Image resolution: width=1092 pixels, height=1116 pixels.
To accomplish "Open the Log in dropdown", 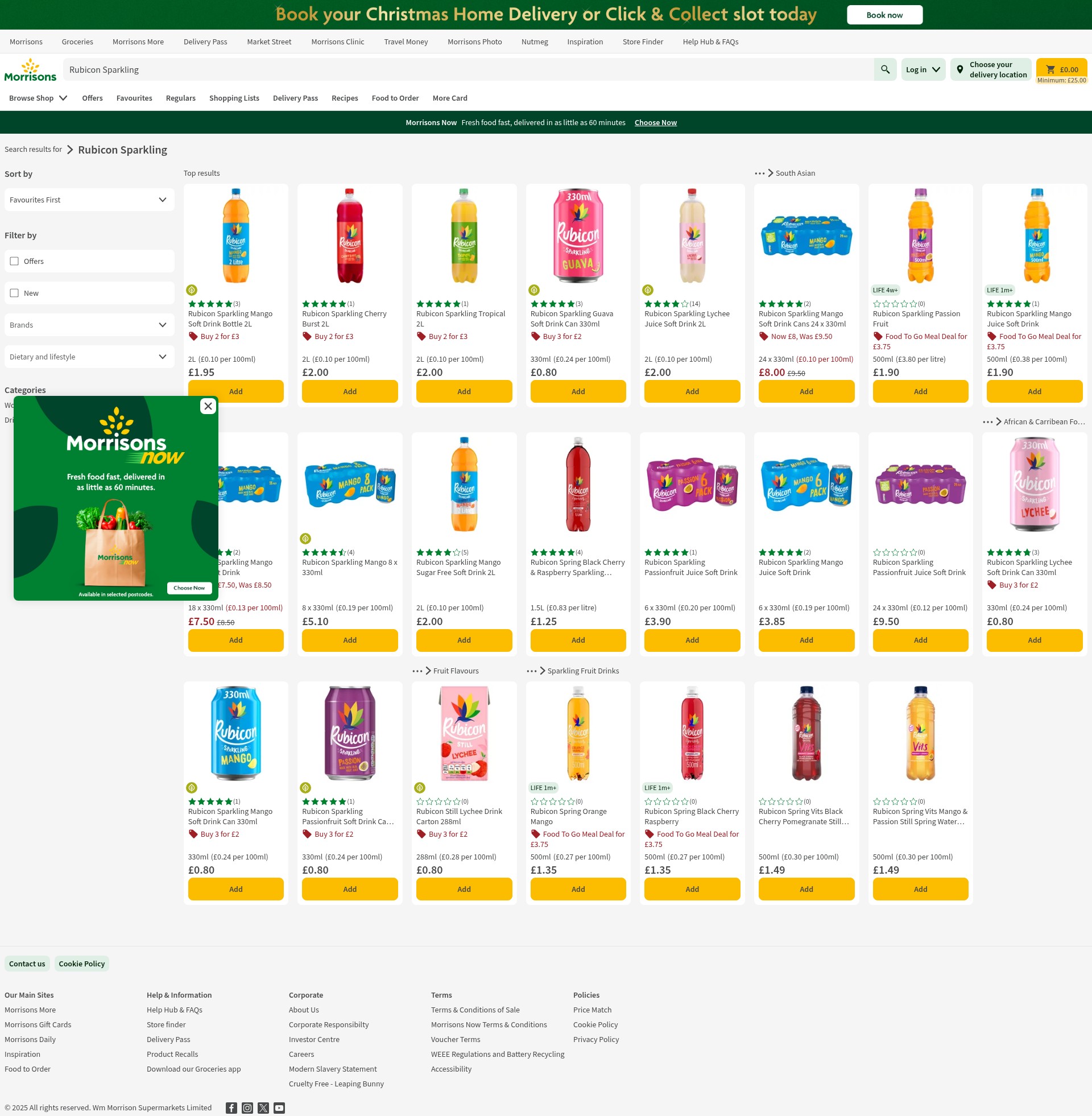I will pyautogui.click(x=923, y=69).
